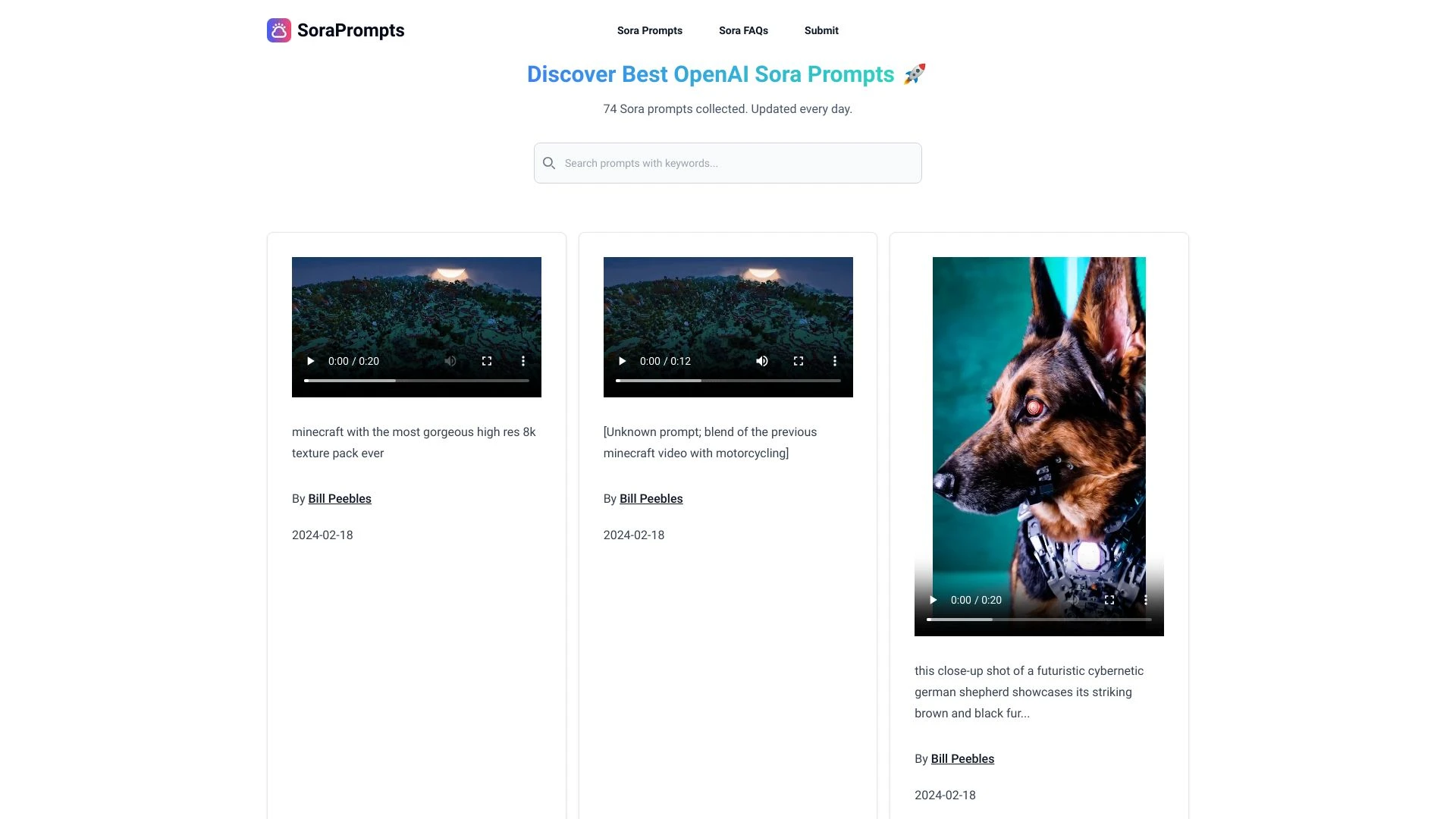Open fullscreen on the first minecraft video

pos(487,361)
